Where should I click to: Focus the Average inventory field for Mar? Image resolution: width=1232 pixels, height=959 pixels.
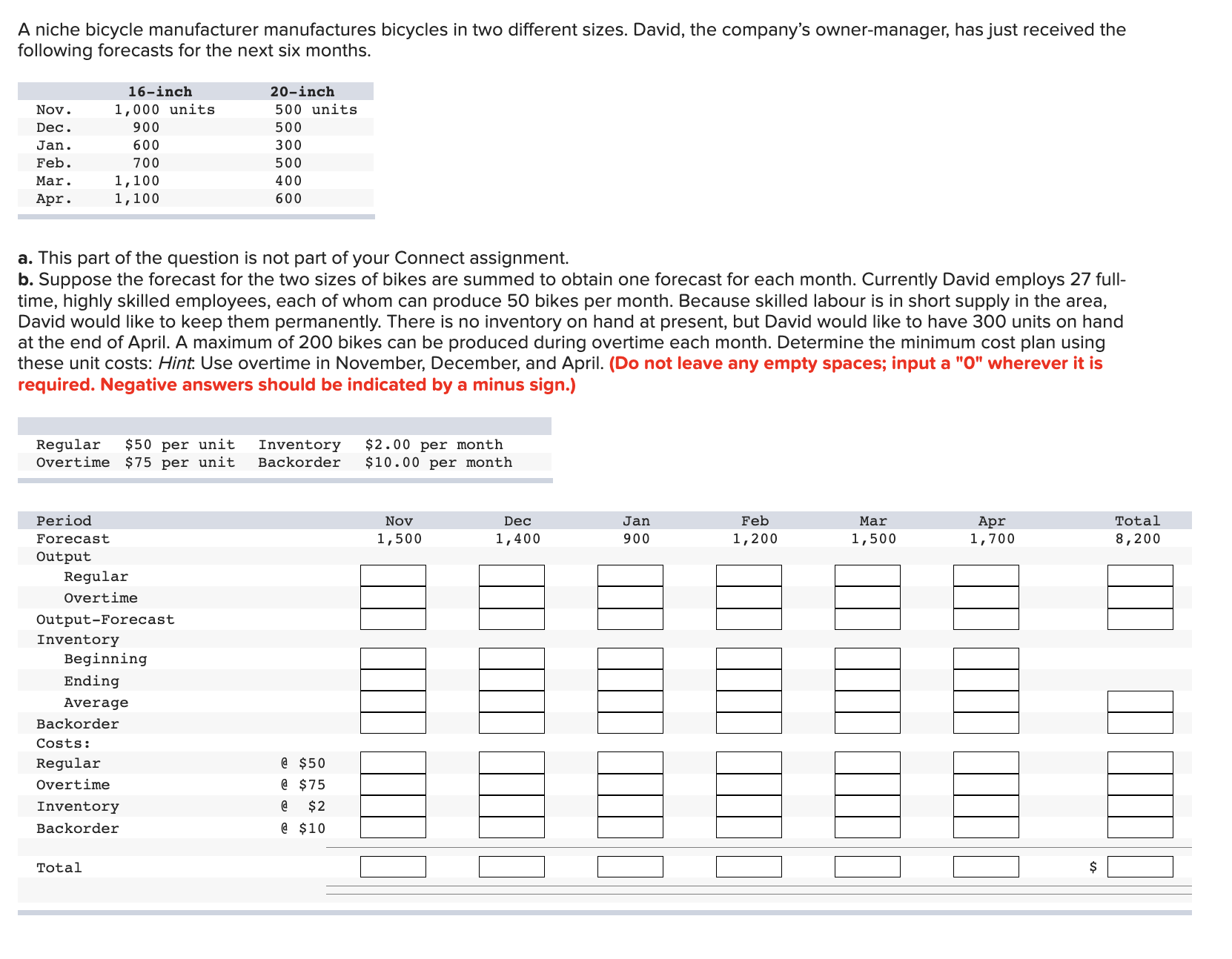867,702
